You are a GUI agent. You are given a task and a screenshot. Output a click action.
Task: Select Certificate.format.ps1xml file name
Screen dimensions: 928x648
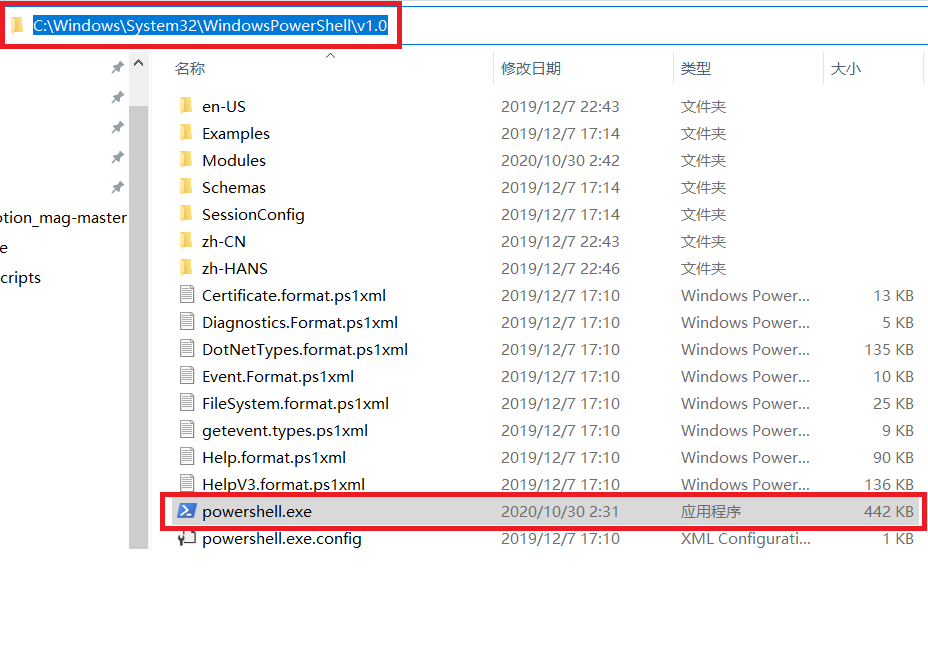pyautogui.click(x=294, y=295)
